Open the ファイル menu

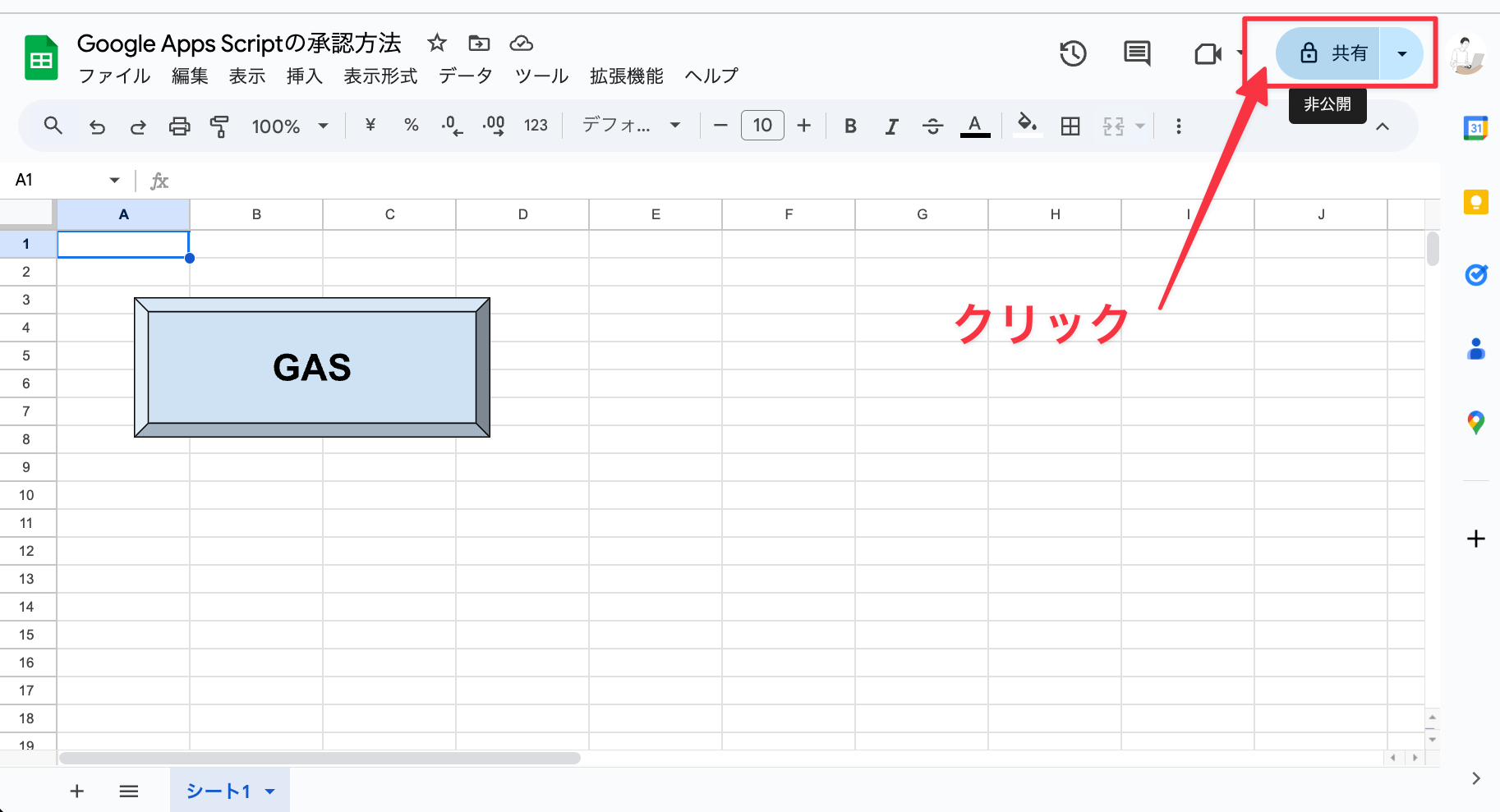[114, 76]
